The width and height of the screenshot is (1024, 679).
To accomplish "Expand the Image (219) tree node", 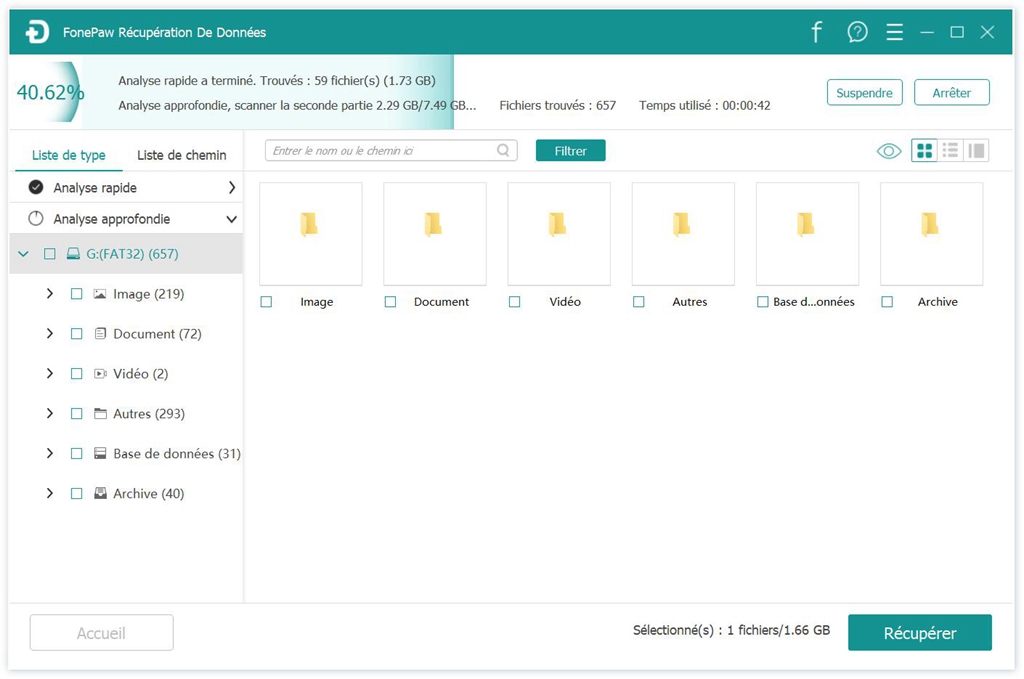I will pyautogui.click(x=50, y=294).
